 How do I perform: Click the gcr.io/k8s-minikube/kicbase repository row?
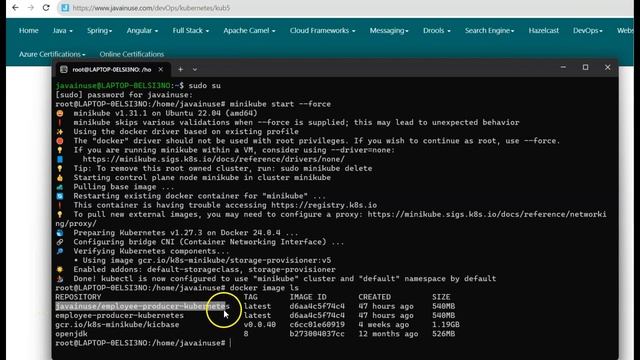(x=117, y=325)
